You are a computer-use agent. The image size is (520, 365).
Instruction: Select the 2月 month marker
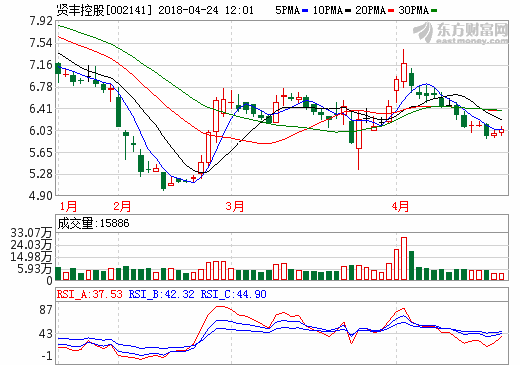point(122,207)
